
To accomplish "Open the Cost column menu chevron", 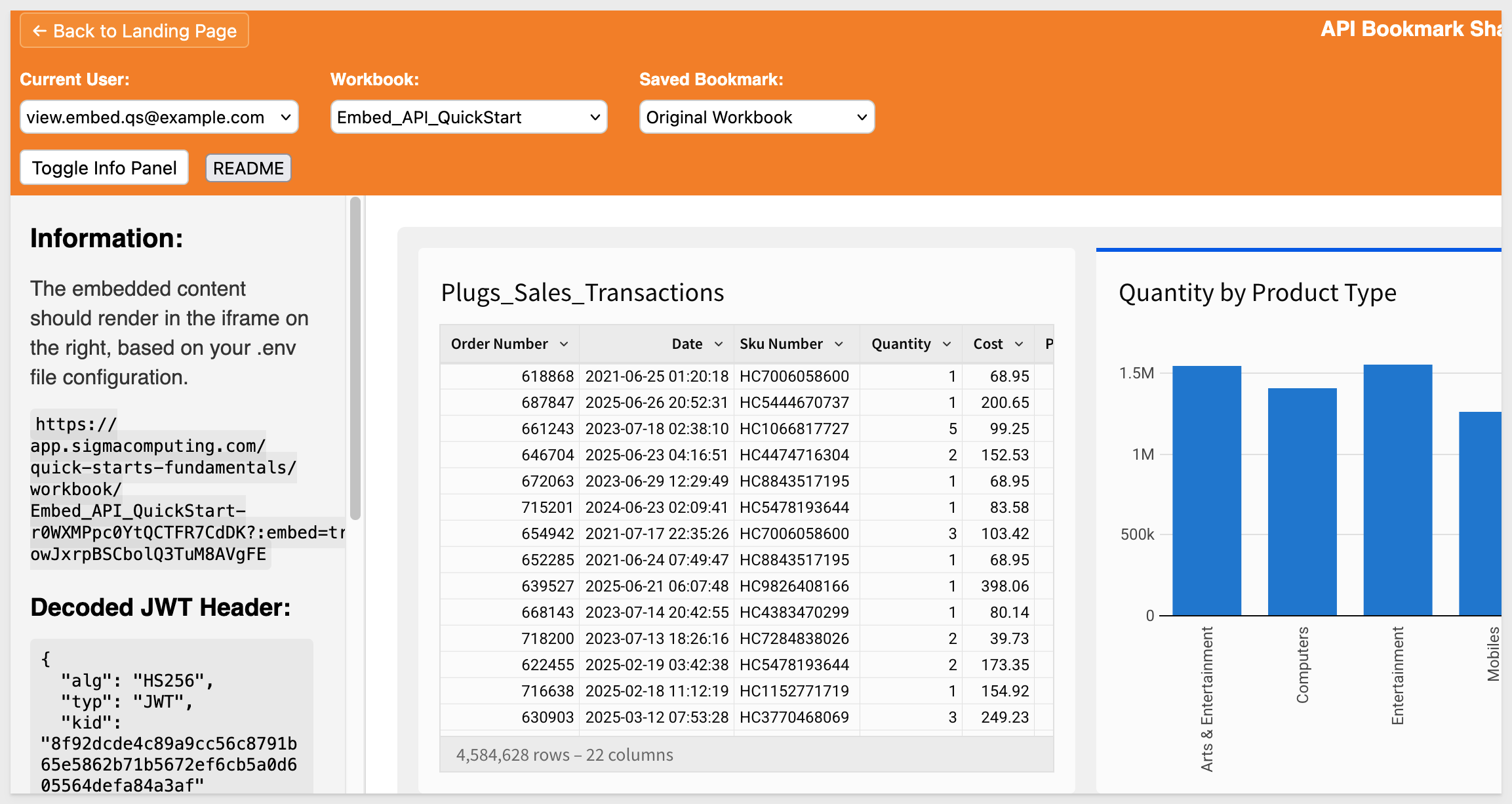I will pyautogui.click(x=1019, y=344).
